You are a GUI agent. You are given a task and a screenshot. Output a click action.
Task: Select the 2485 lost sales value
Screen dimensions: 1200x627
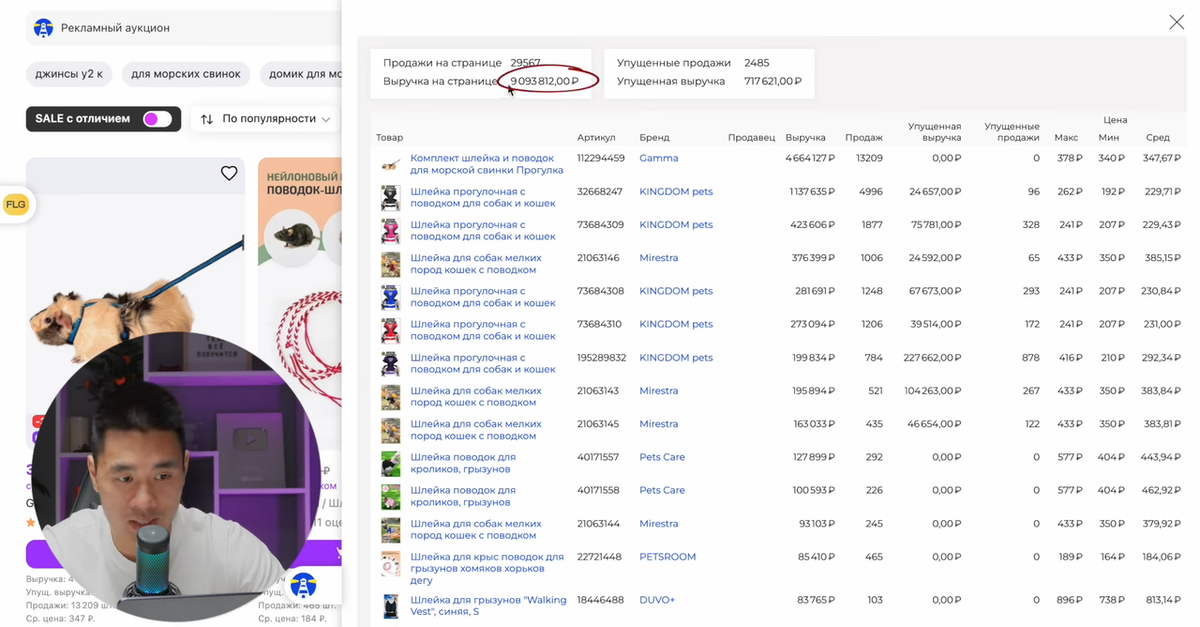pyautogui.click(x=757, y=62)
